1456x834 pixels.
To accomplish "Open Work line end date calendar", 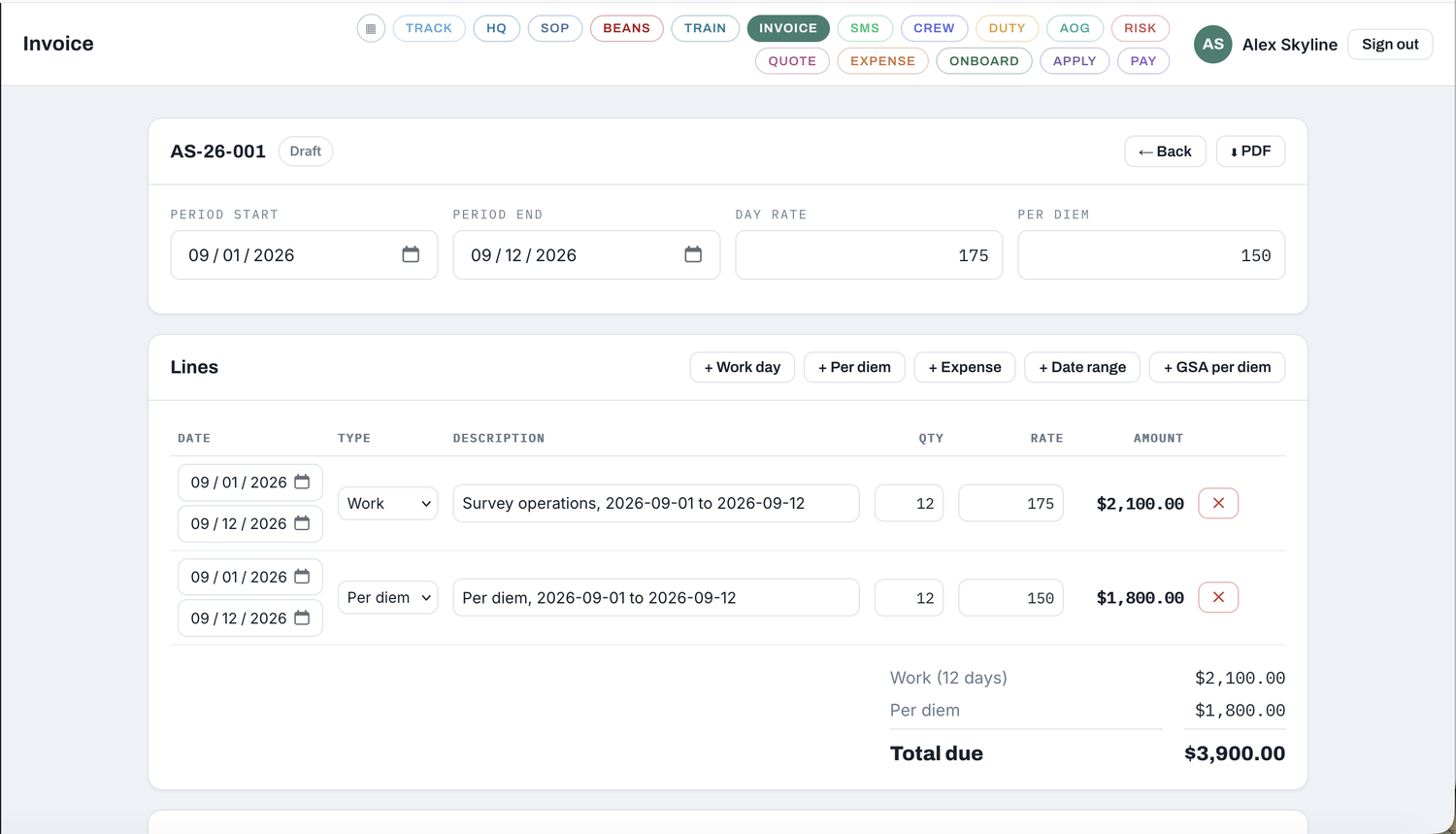I will 302,523.
